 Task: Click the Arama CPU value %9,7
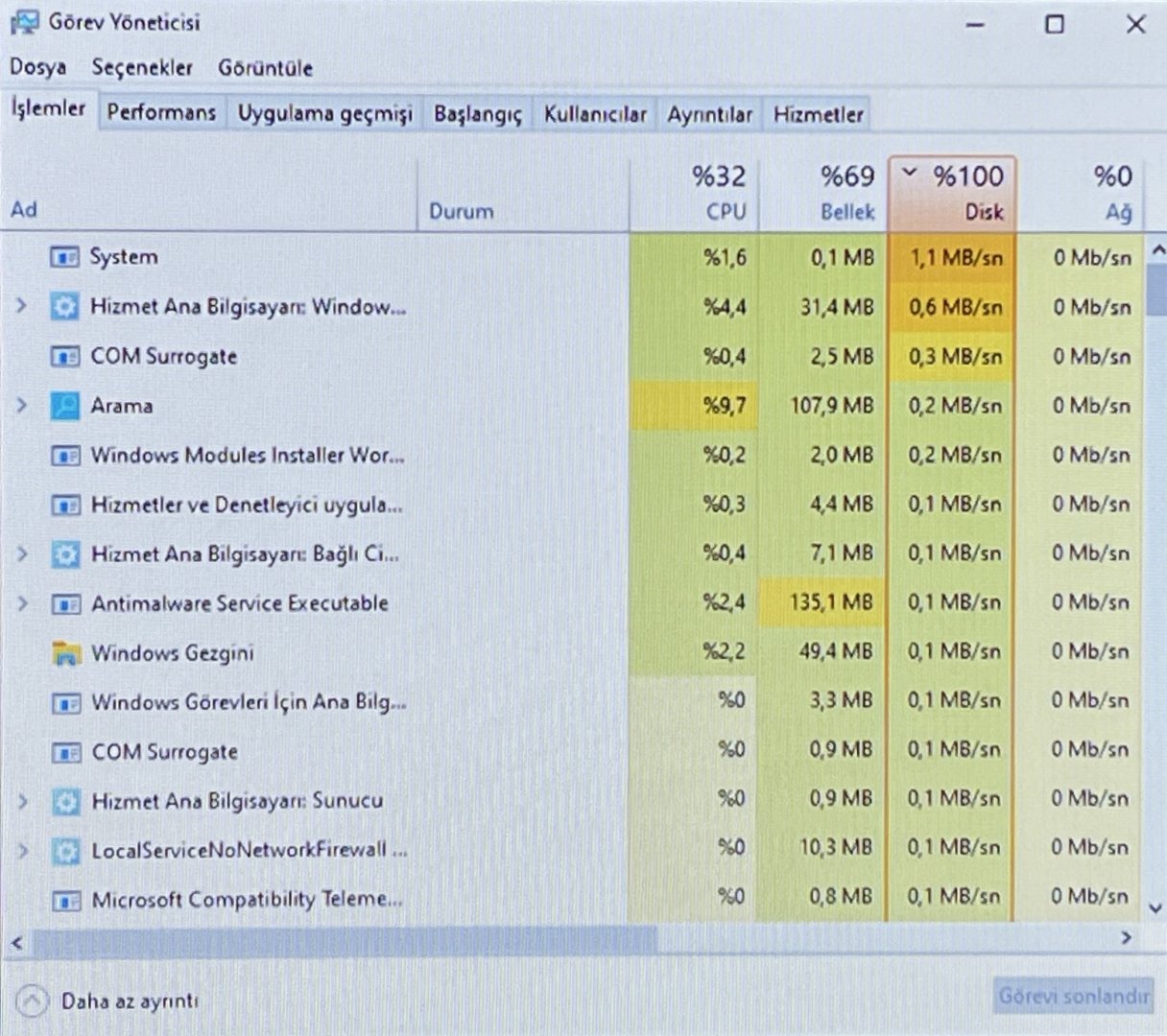tap(725, 406)
